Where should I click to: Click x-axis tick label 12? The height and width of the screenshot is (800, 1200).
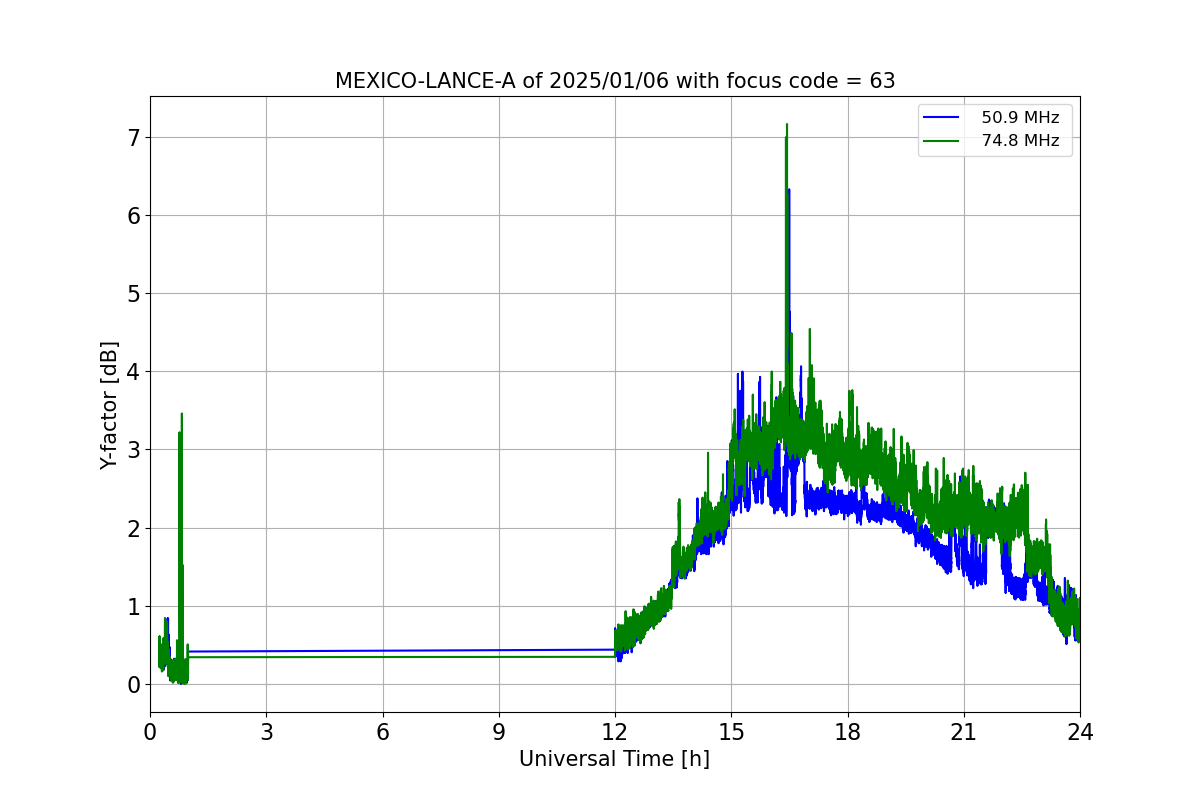tap(615, 732)
